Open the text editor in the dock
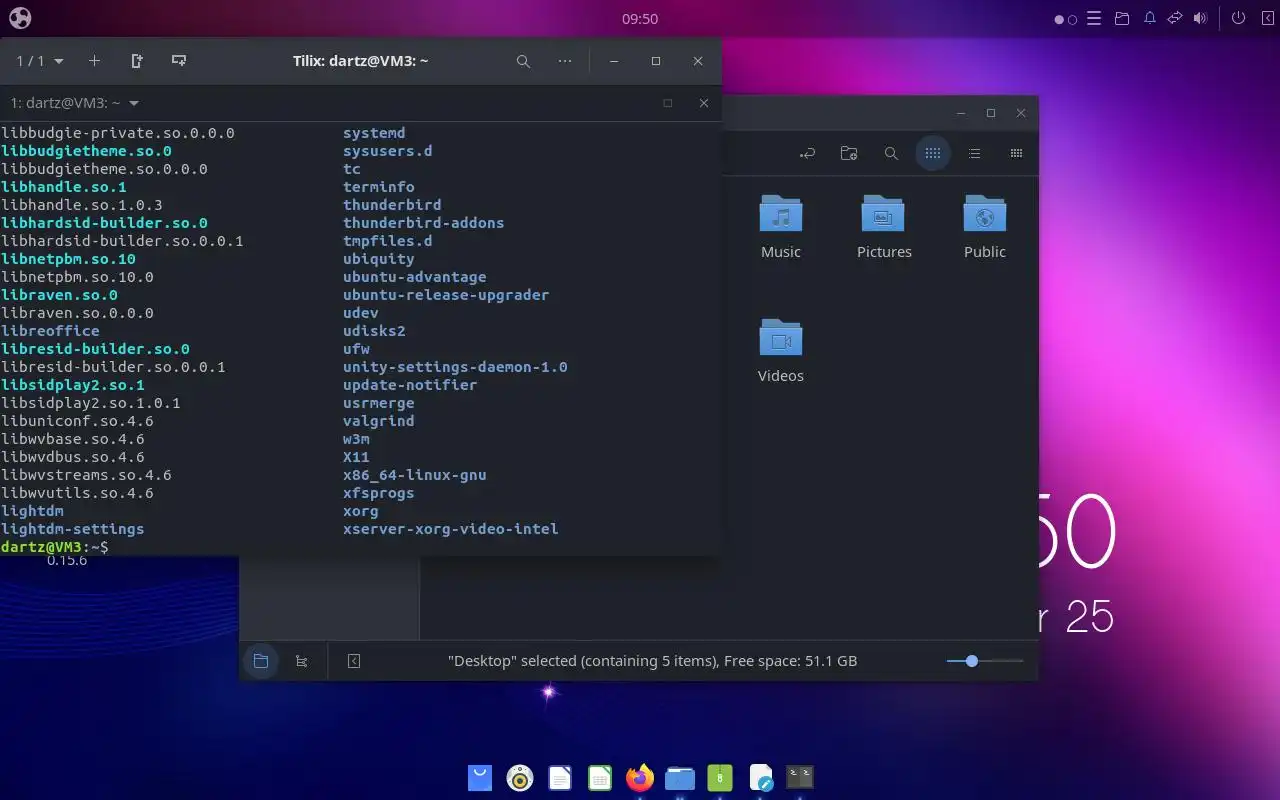Screen dimensions: 1280x800 tap(760, 777)
